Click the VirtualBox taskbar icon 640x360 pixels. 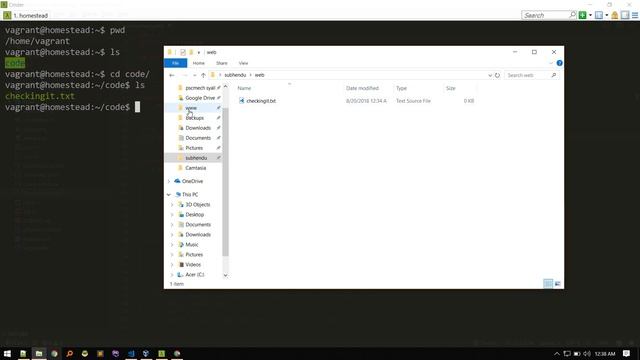coord(146,353)
